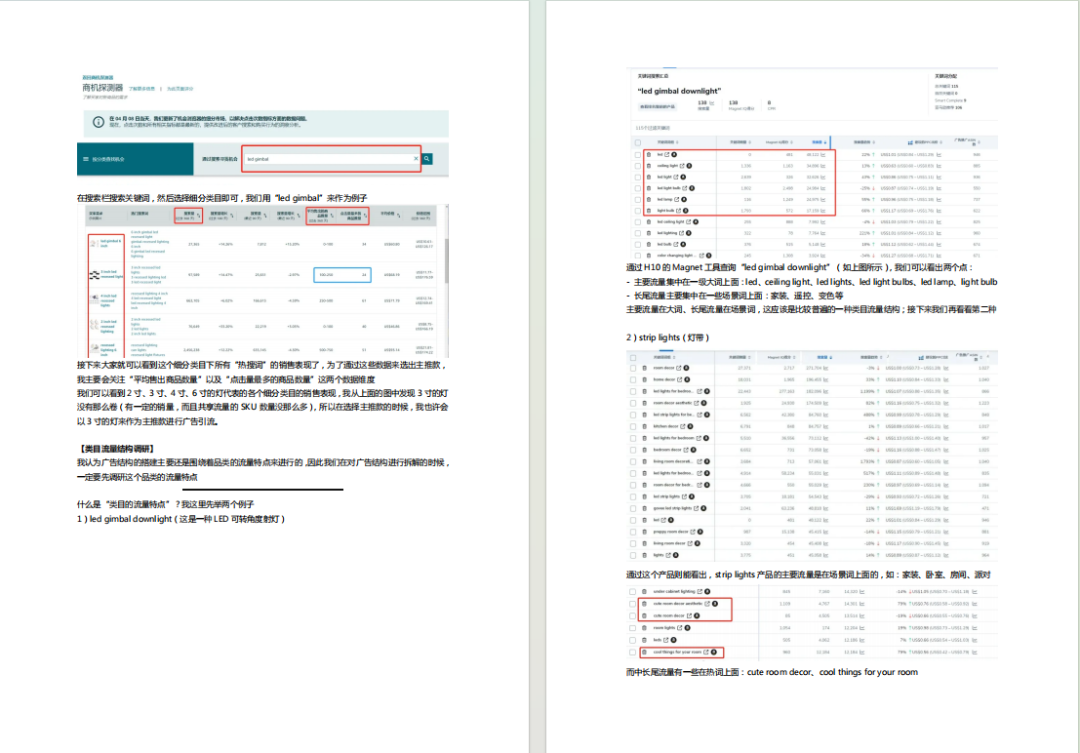Tick the select-all checkbox in the led gimbal downlight table
This screenshot has width=1080, height=753.
637,143
